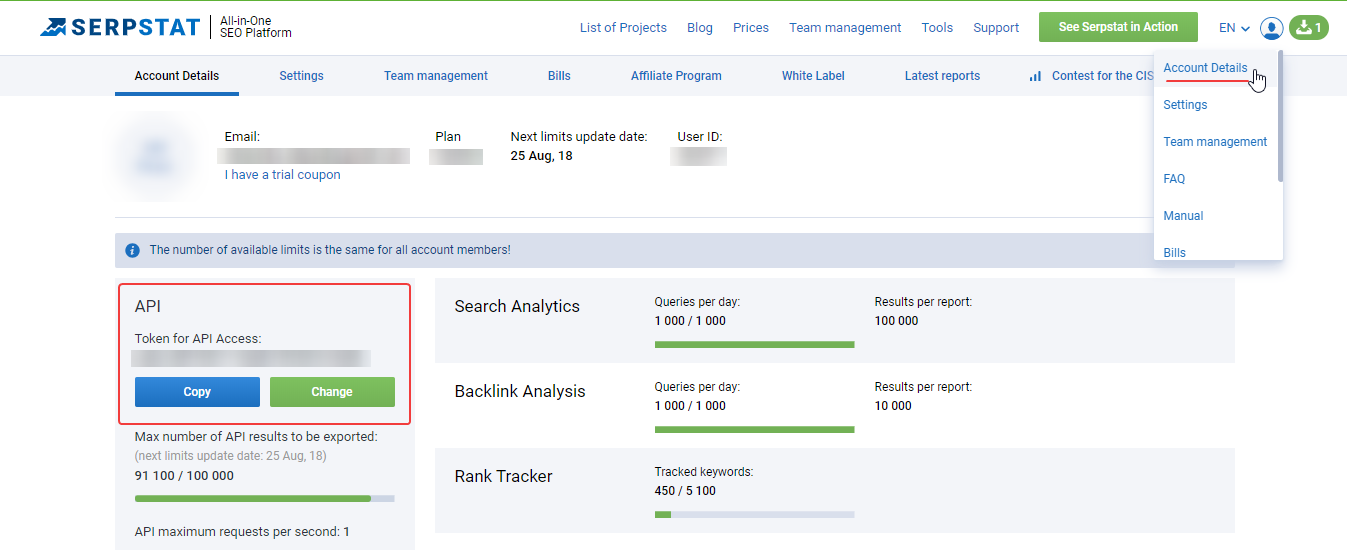The image size is (1347, 550).
Task: Click the blue info icon in notice
Action: (x=132, y=250)
